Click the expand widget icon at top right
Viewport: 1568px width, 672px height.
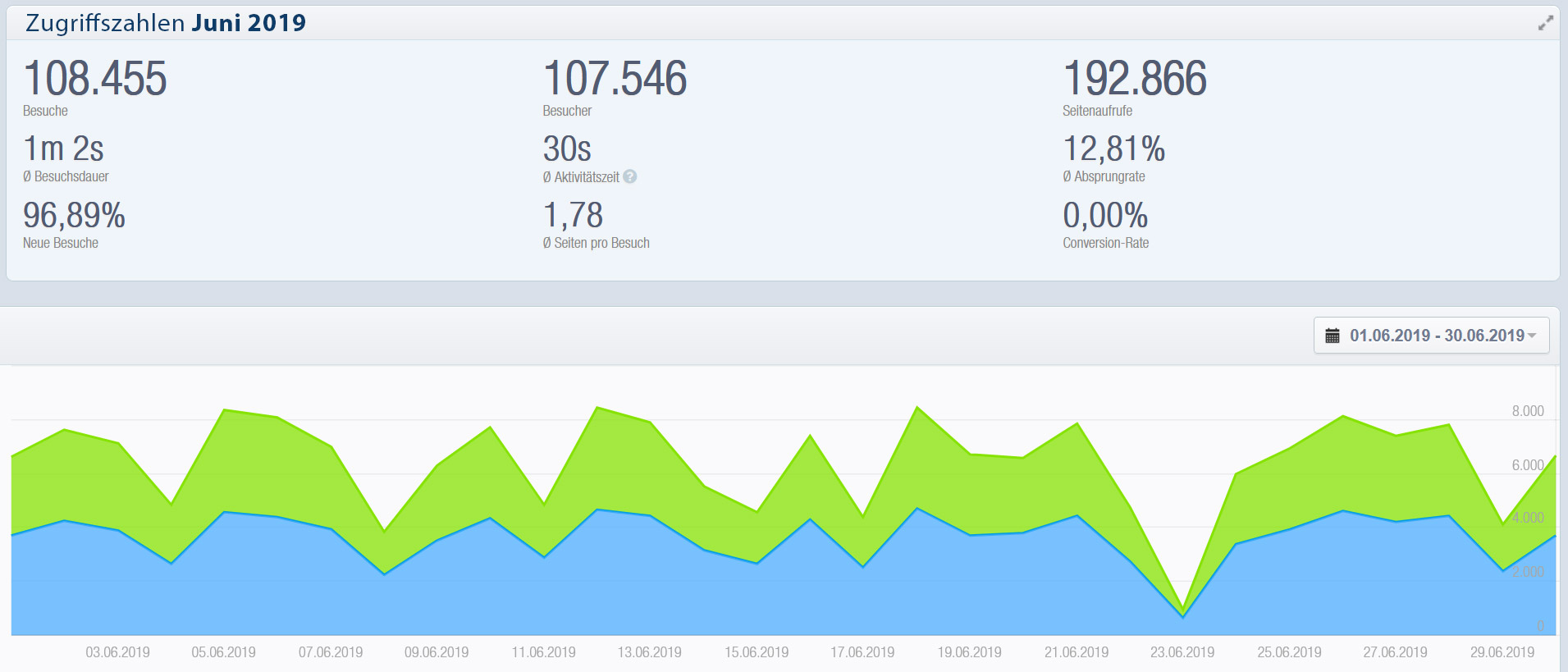(1545, 23)
